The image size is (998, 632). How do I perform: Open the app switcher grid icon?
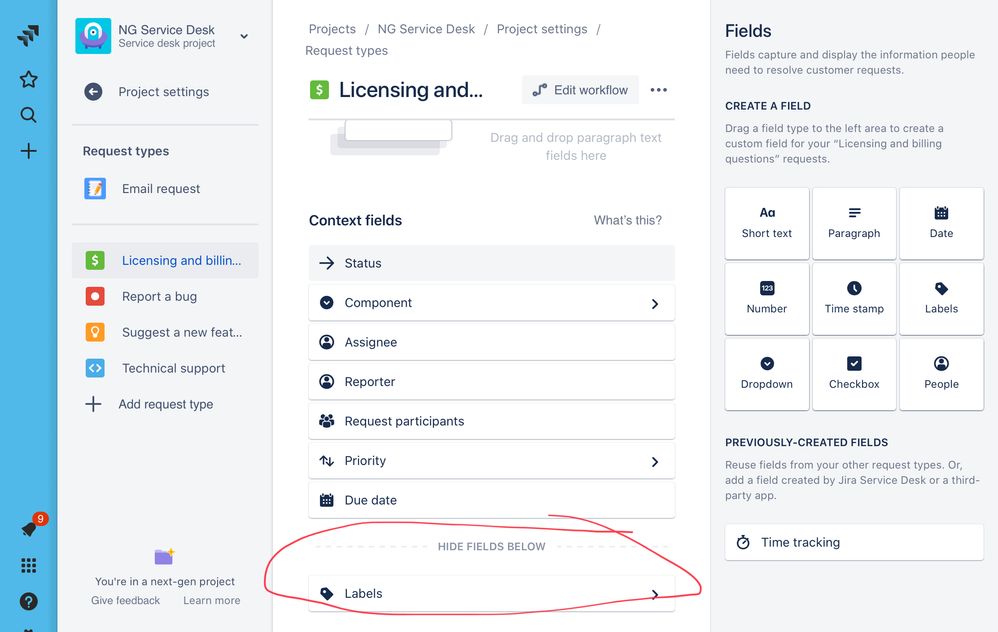point(28,565)
